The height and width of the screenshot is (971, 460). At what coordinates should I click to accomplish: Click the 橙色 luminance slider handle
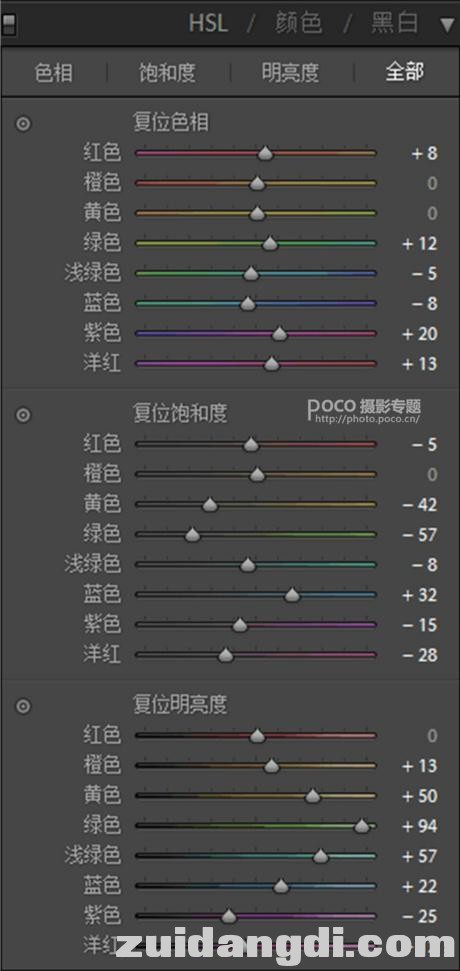pyautogui.click(x=272, y=766)
